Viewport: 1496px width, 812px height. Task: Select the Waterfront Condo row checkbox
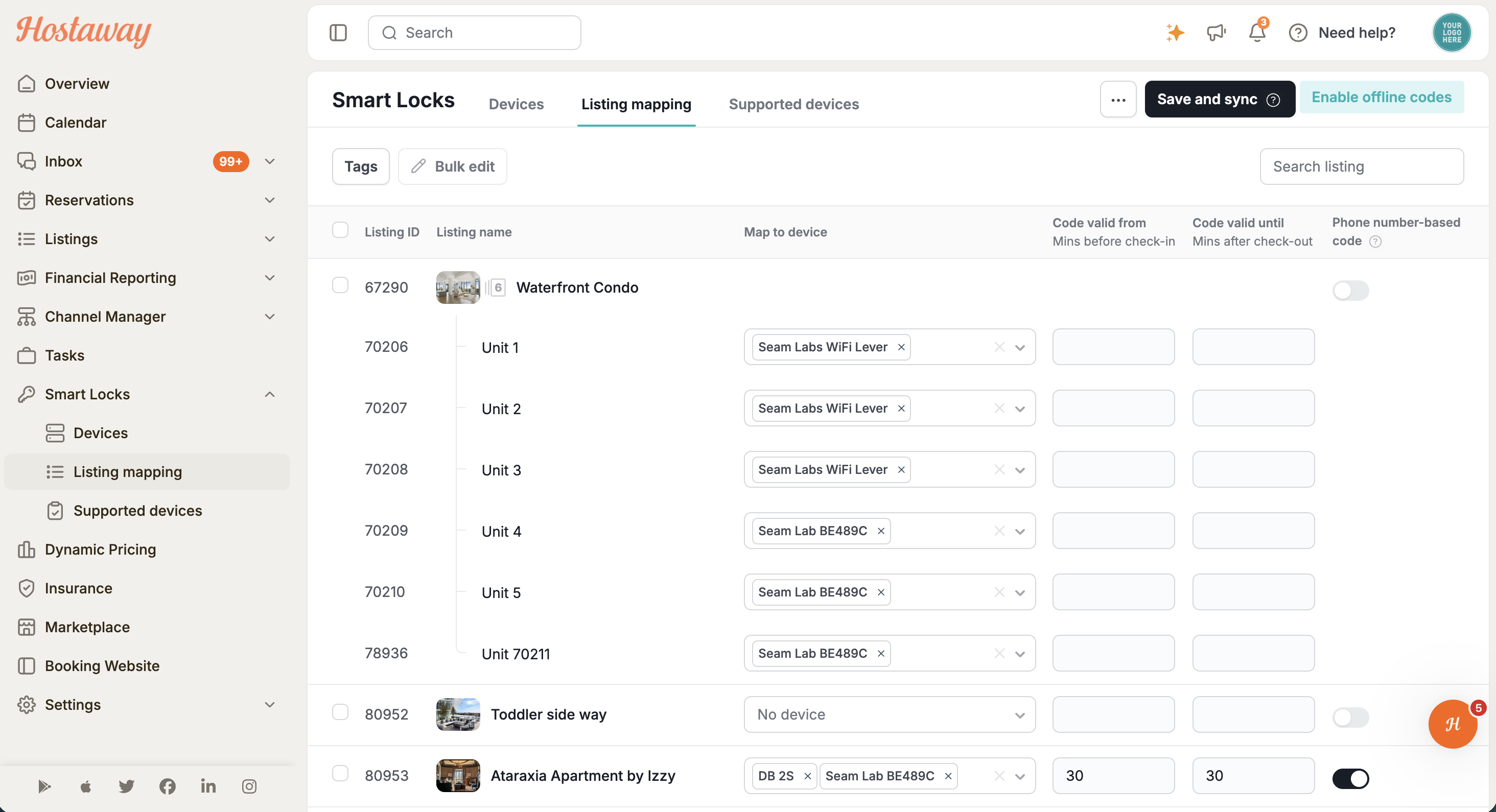(340, 285)
